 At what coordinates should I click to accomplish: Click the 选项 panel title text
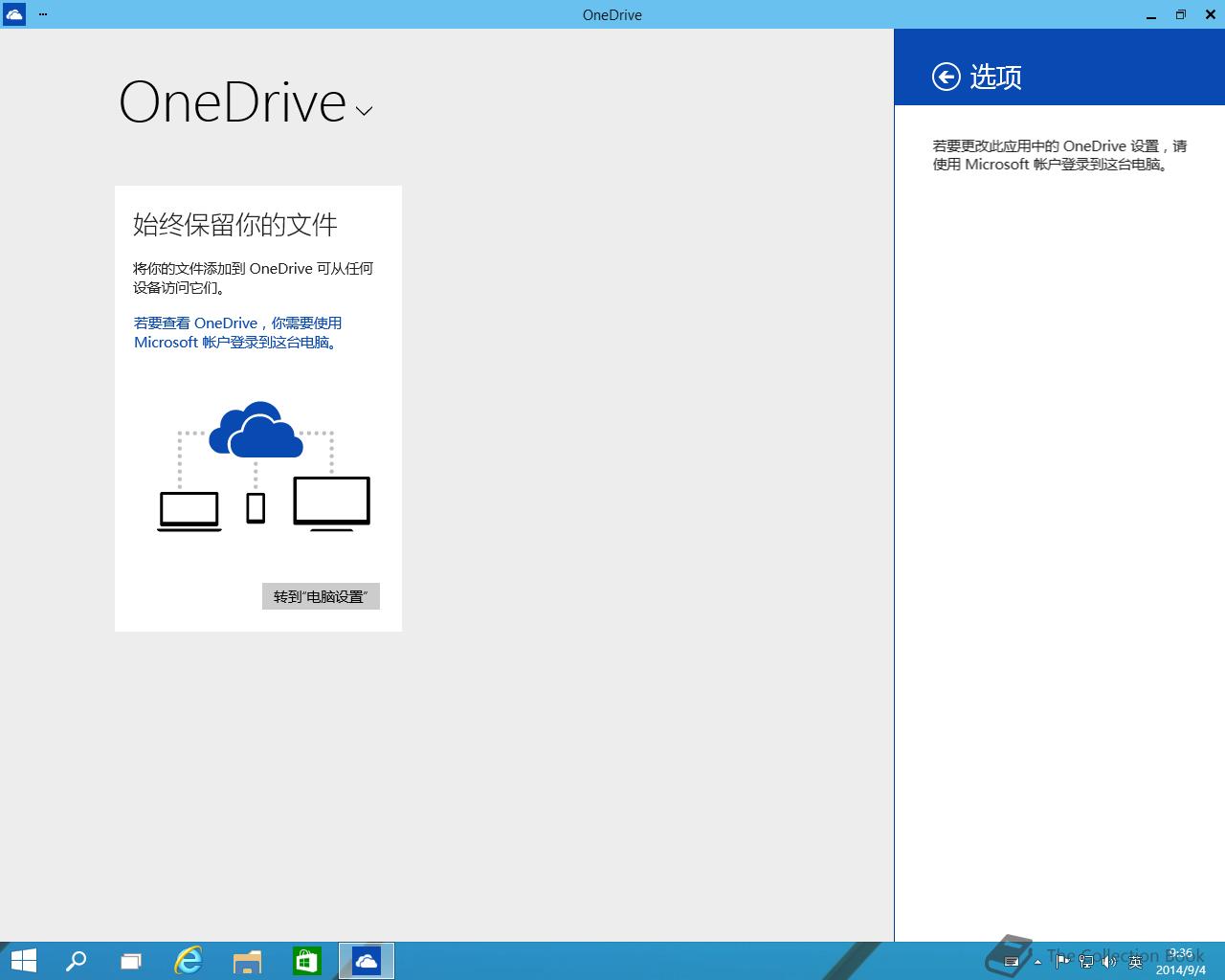point(995,77)
